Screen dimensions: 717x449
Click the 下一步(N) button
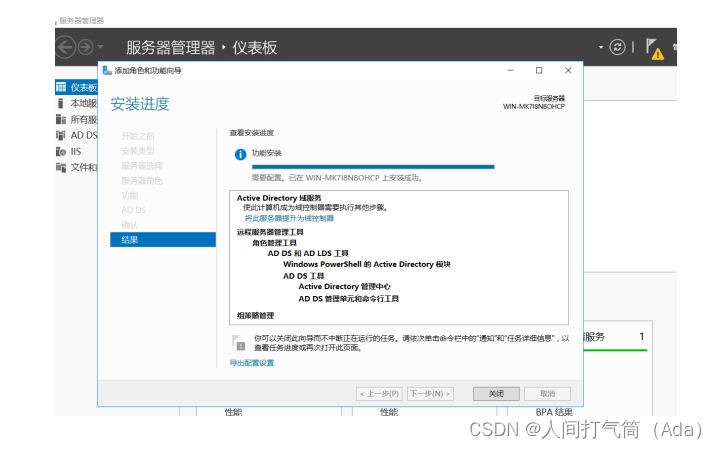[x=430, y=394]
